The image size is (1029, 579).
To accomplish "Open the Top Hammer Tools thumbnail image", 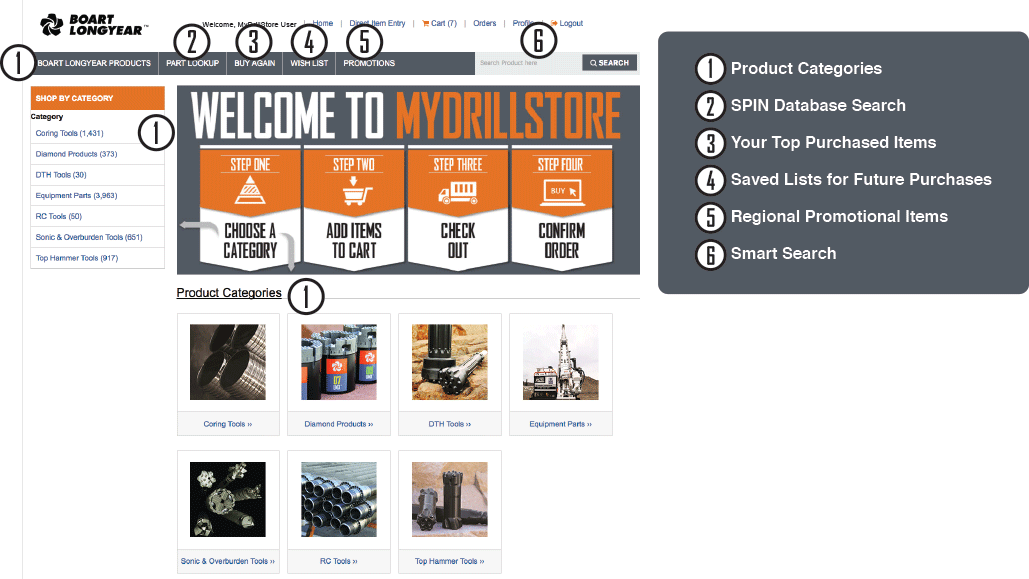I will (450, 500).
